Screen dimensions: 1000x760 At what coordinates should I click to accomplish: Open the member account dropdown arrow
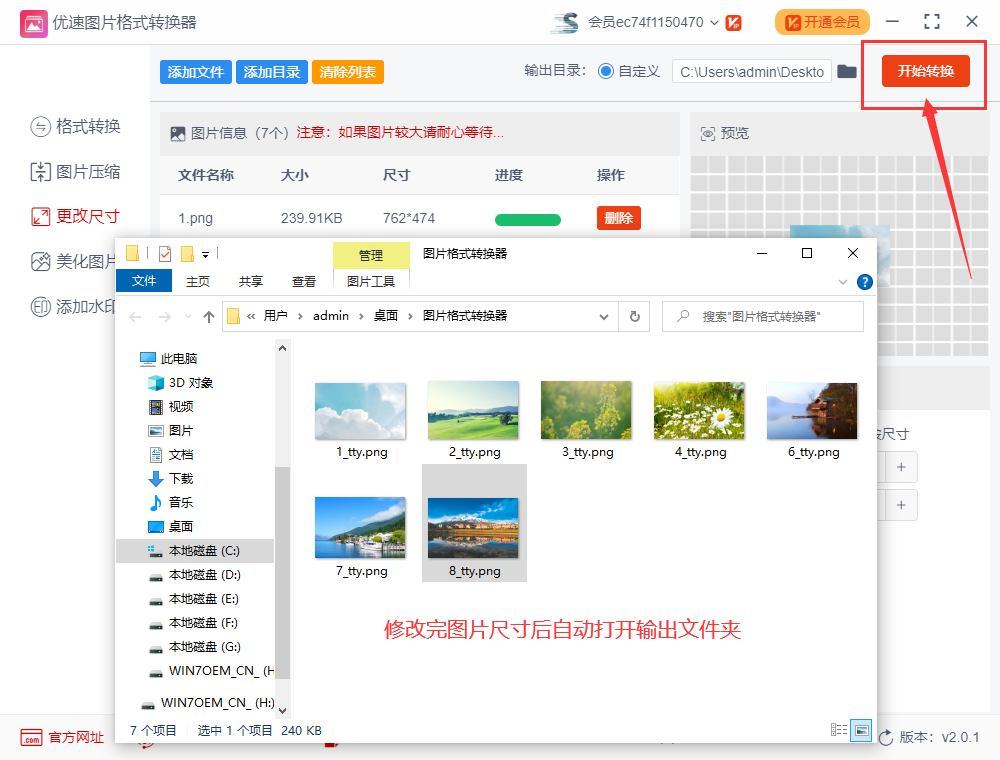point(714,23)
